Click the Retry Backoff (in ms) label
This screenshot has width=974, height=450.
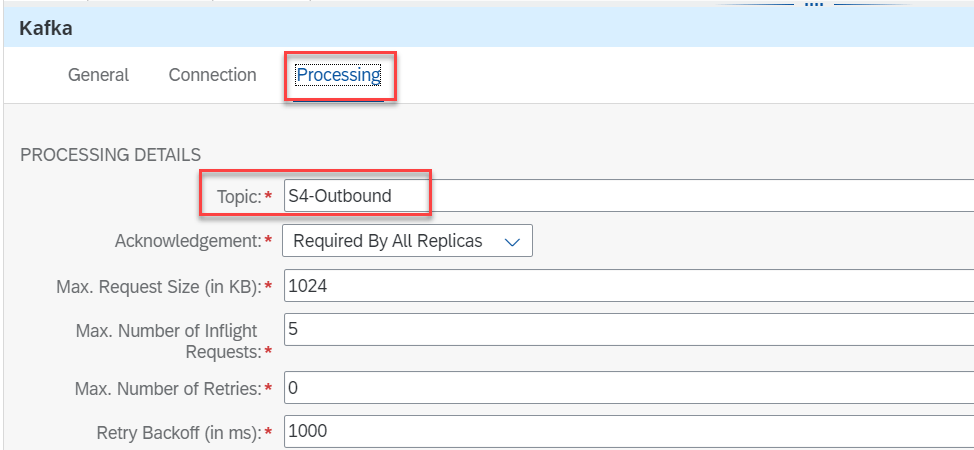pos(178,432)
